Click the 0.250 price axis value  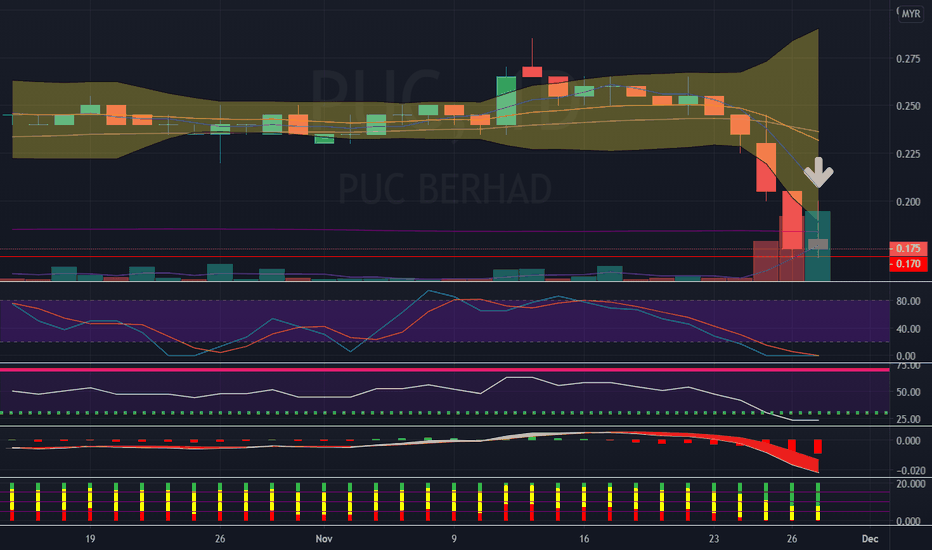click(x=908, y=106)
